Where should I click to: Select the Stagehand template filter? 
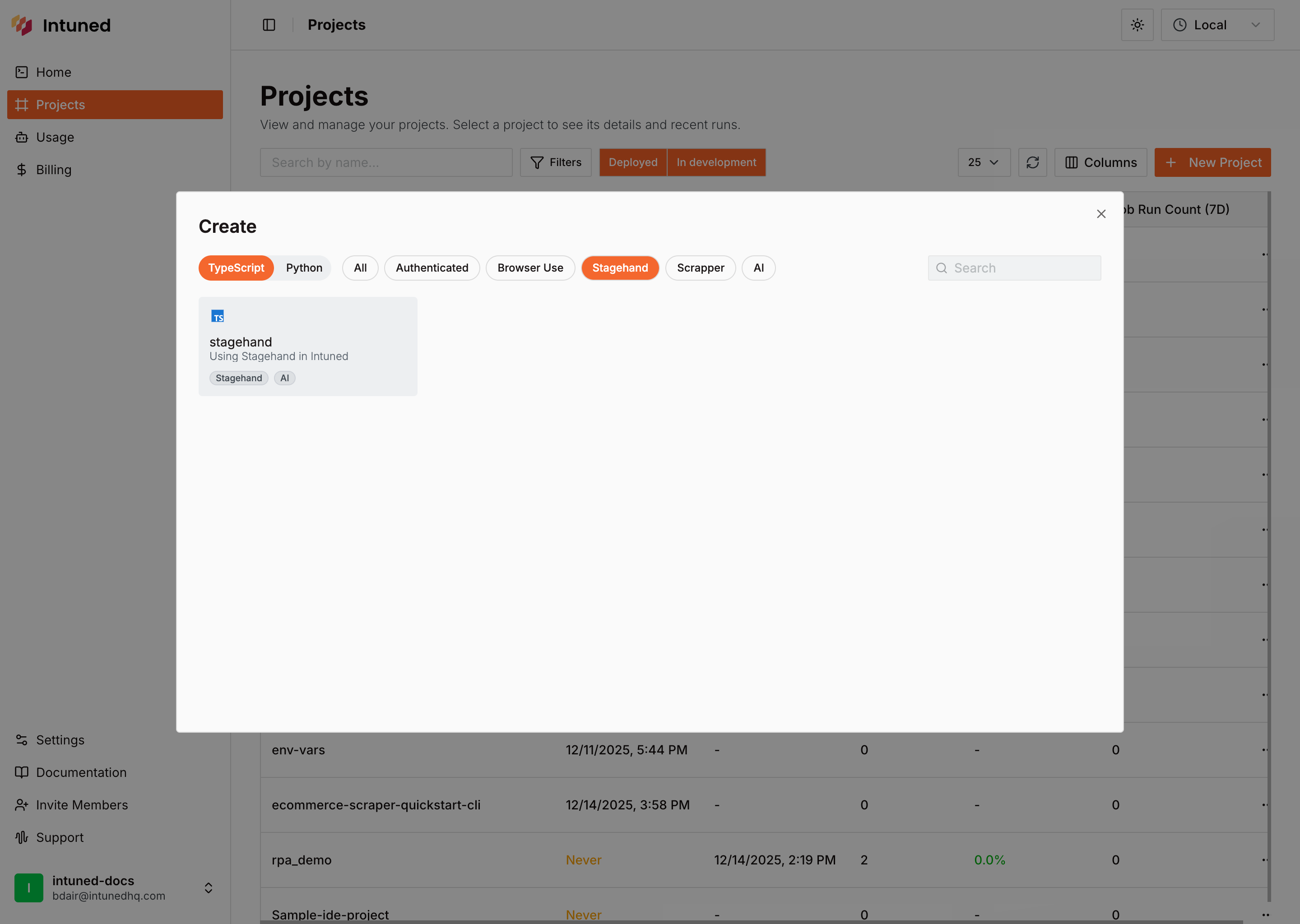(620, 268)
